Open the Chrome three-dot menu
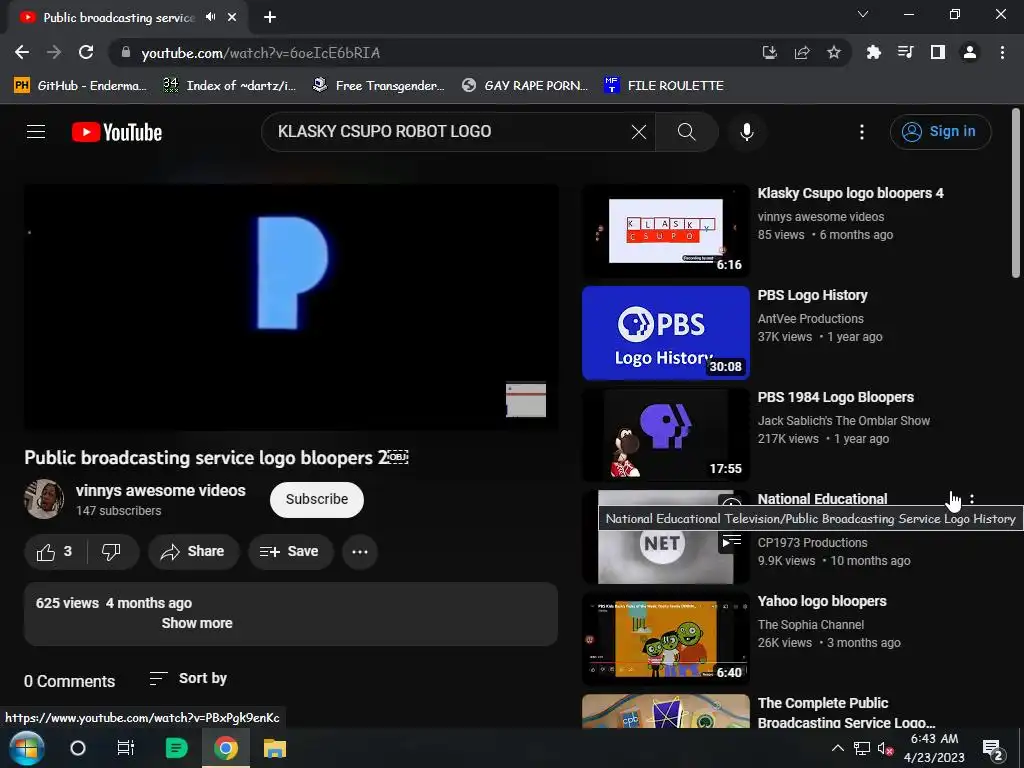Image resolution: width=1024 pixels, height=768 pixels. 1002,52
